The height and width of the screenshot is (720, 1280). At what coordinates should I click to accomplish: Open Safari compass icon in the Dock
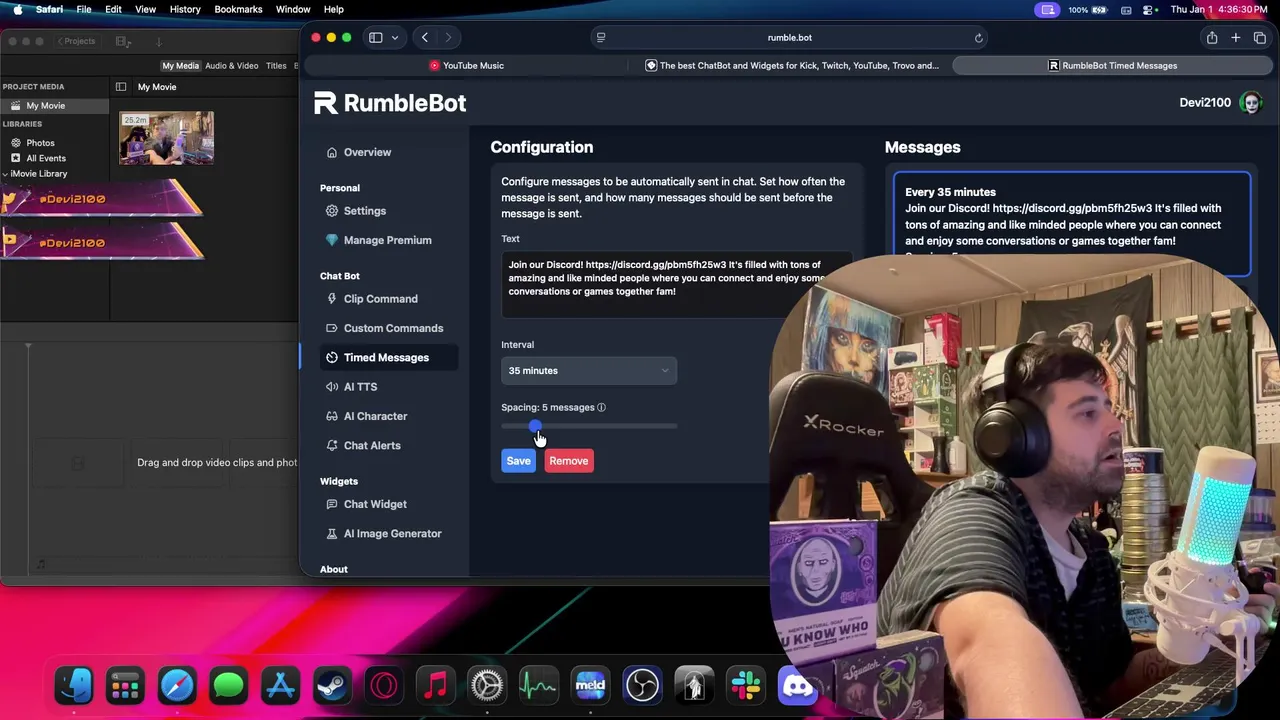(x=177, y=686)
